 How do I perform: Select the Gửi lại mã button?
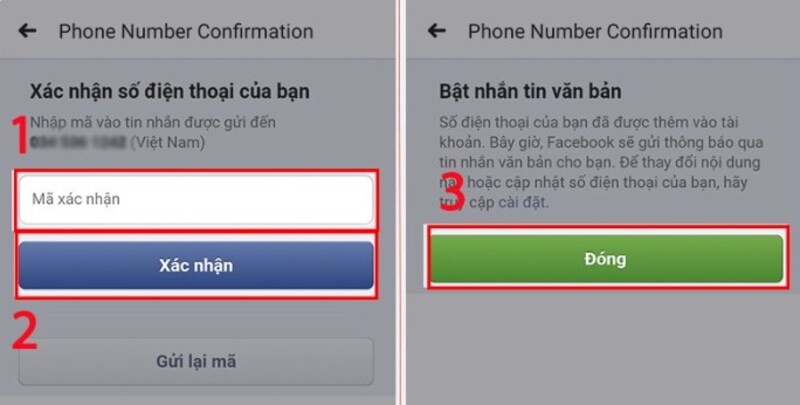[x=196, y=362]
